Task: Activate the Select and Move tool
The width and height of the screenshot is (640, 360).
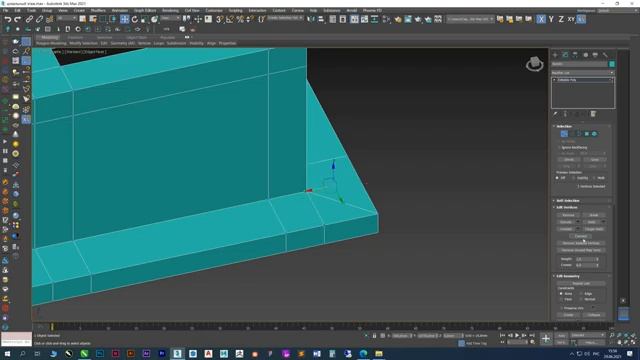Action: click(124, 19)
